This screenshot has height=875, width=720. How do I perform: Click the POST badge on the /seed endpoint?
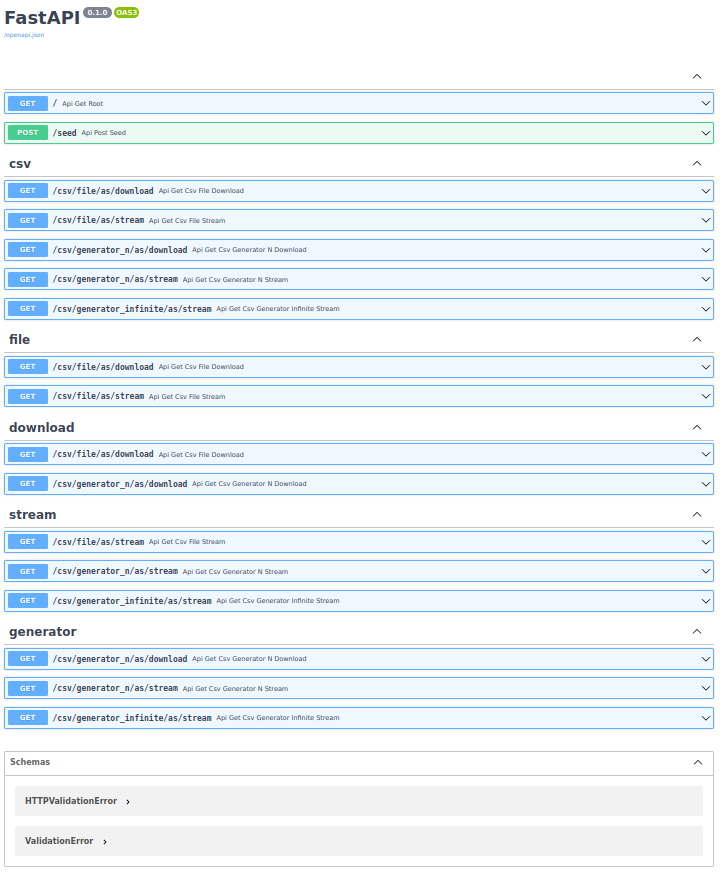[x=27, y=133]
